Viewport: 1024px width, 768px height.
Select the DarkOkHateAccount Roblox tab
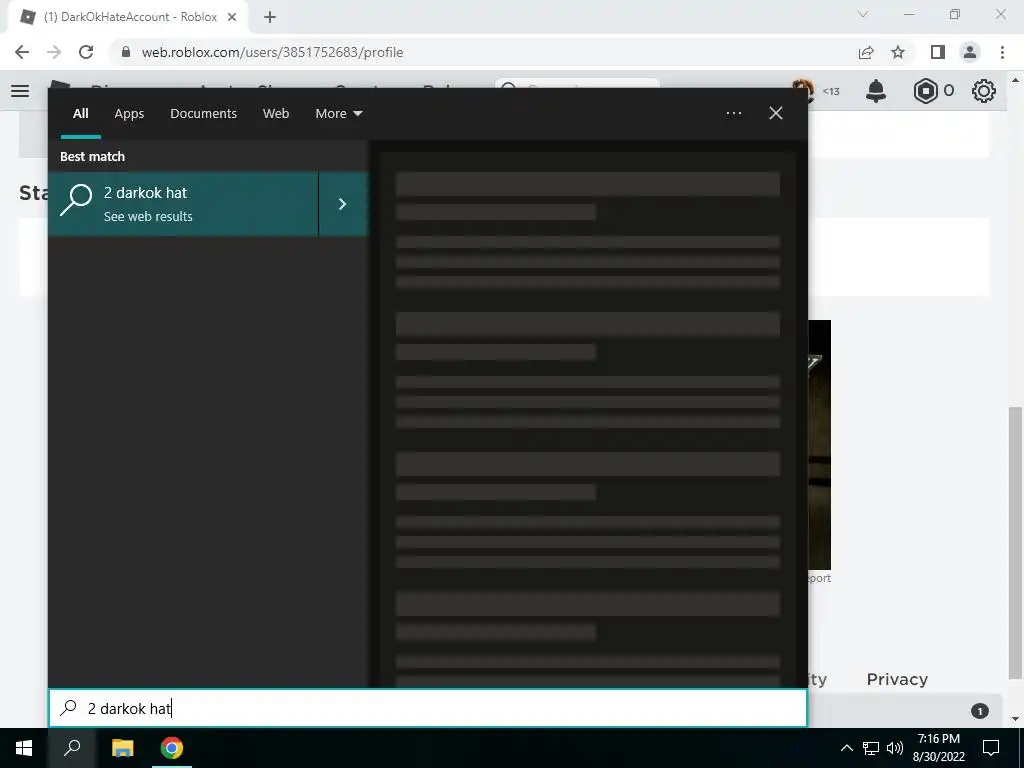[127, 17]
